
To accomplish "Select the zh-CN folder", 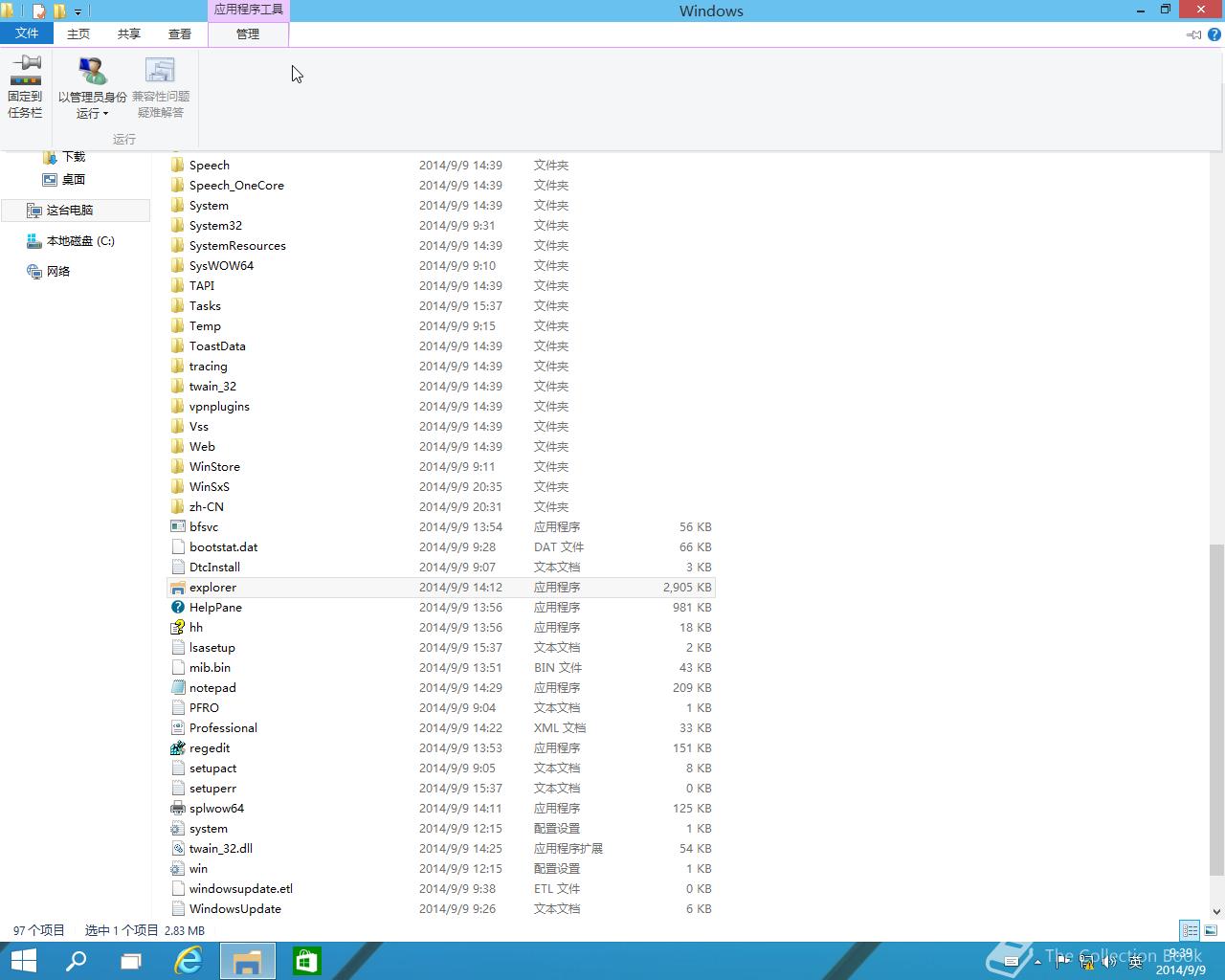I will tap(441, 507).
